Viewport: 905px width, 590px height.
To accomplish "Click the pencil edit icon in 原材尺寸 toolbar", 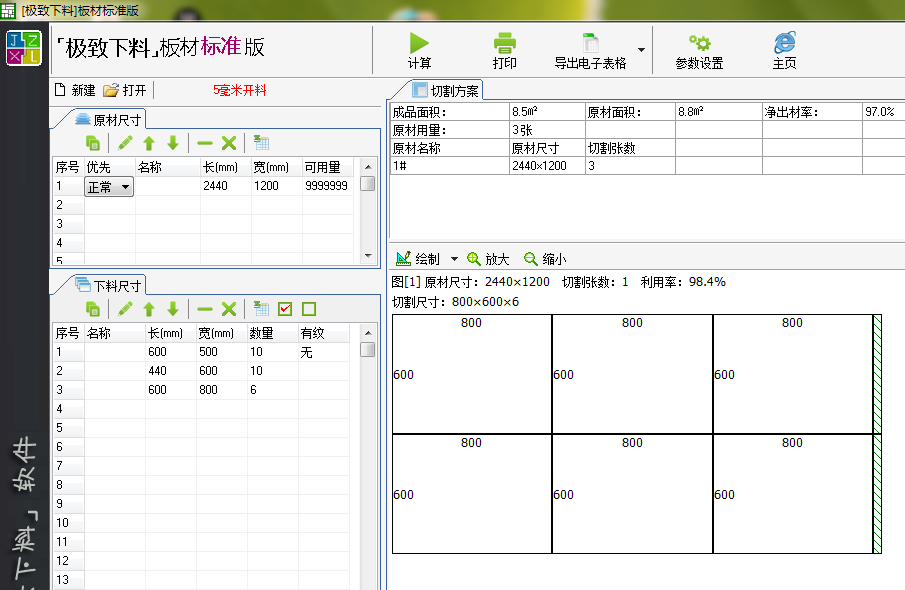I will click(x=125, y=143).
